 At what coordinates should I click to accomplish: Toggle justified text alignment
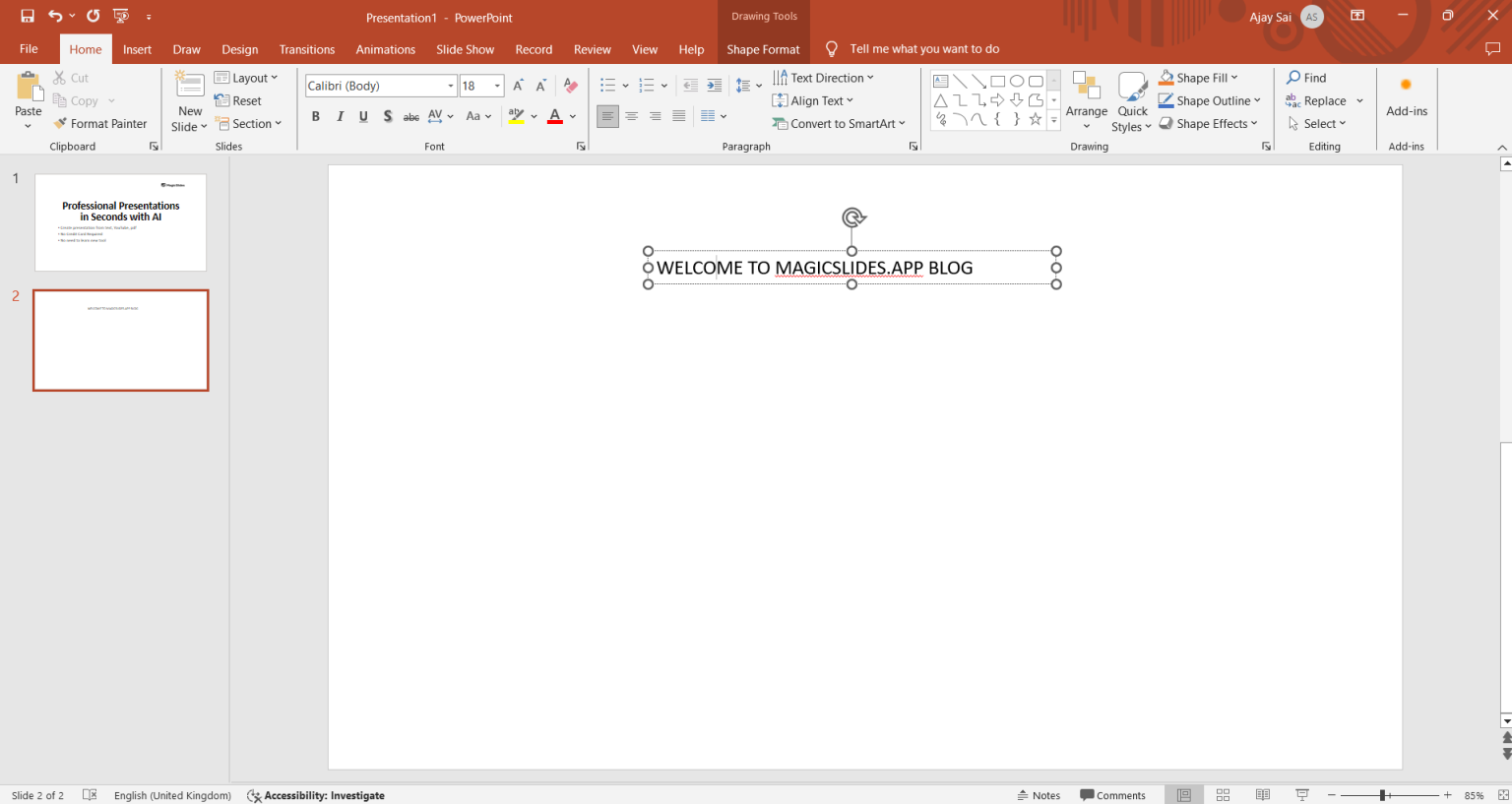coord(679,116)
